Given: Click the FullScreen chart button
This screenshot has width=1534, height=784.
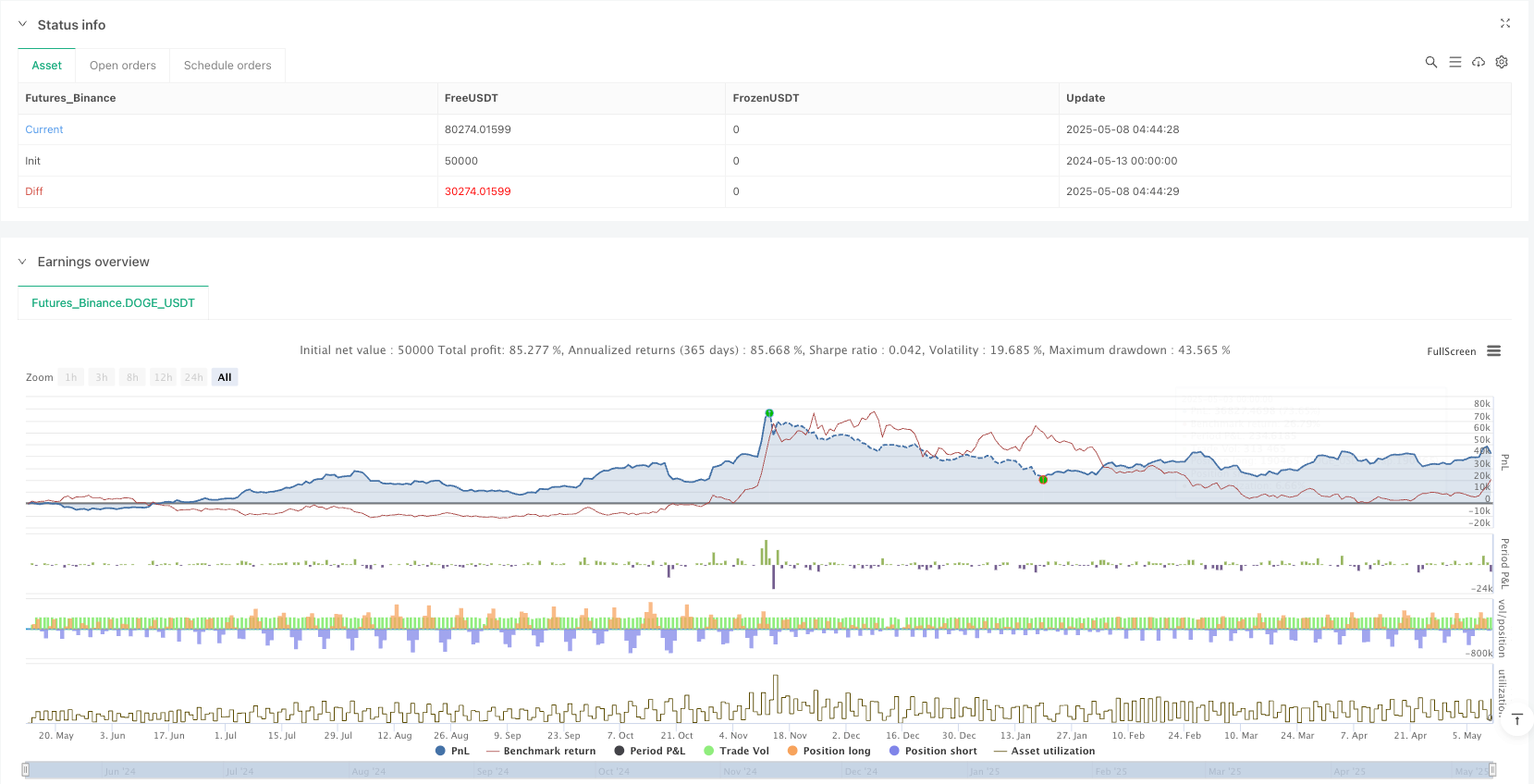Looking at the screenshot, I should coord(1451,351).
